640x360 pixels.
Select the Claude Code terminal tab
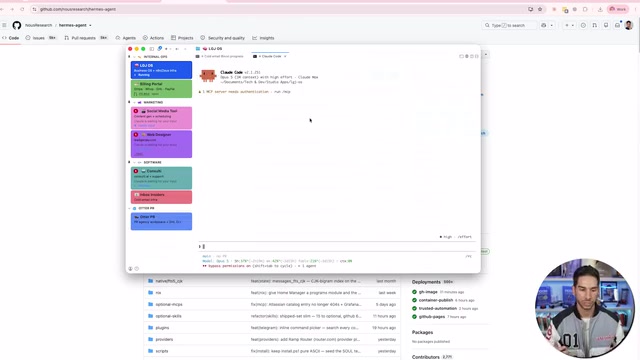(270, 56)
